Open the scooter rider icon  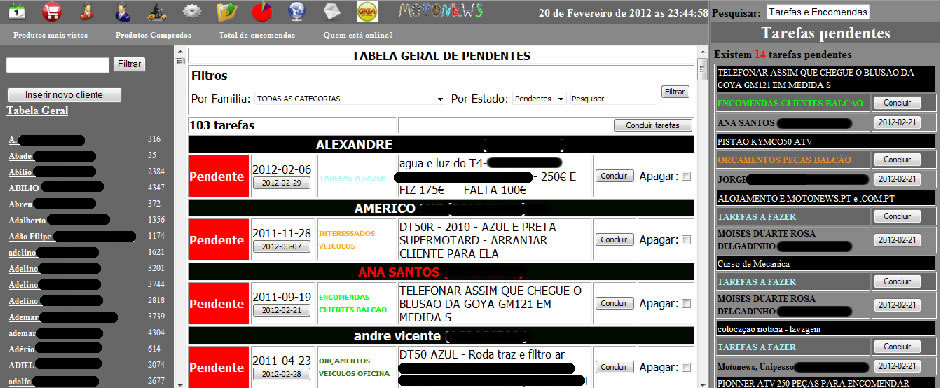tap(157, 11)
